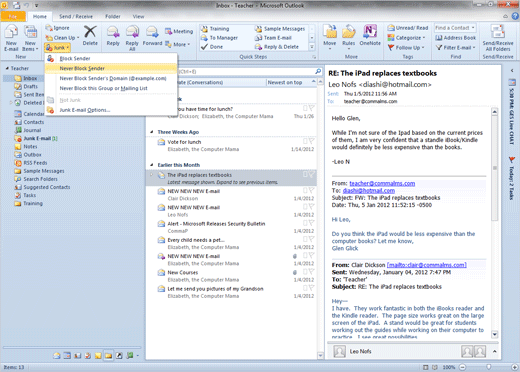Open the Follow Up dropdown
Screen dimensions: 520x372
tap(406, 48)
